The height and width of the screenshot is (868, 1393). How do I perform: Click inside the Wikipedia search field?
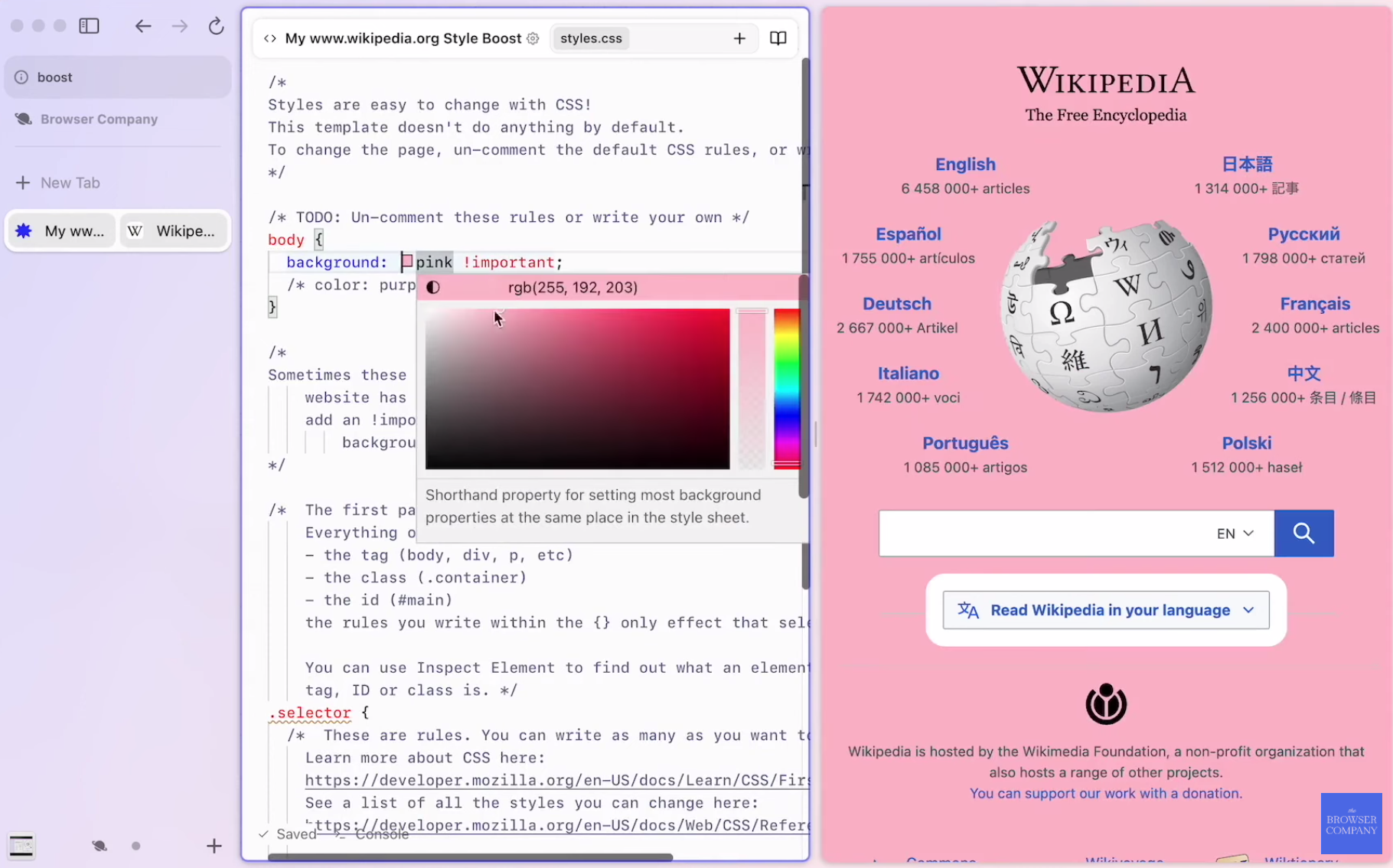tap(1041, 534)
